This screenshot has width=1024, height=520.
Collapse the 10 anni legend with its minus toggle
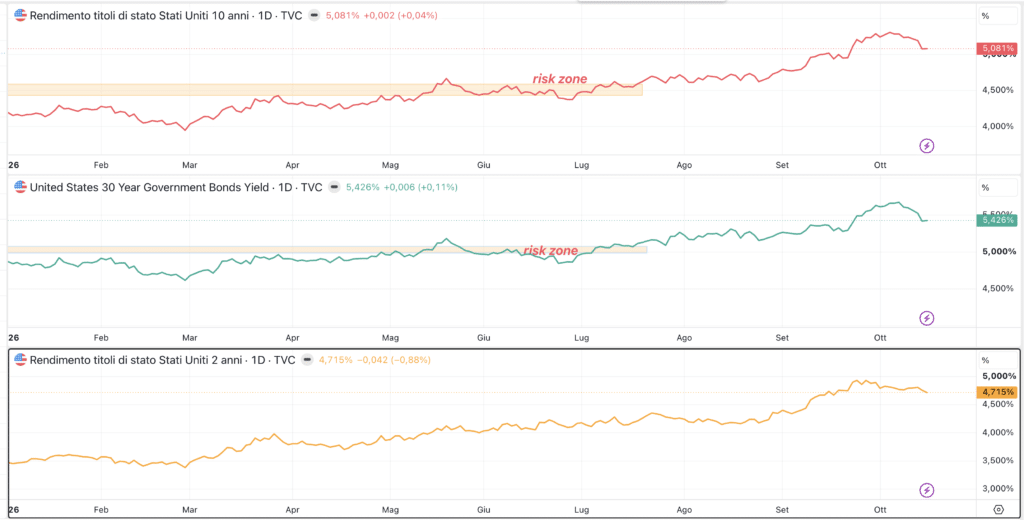coord(314,15)
